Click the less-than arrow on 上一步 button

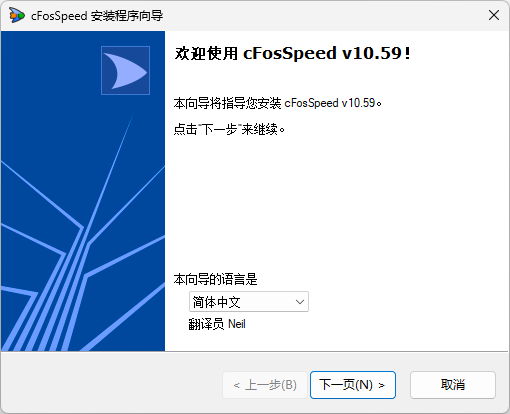[x=237, y=386]
